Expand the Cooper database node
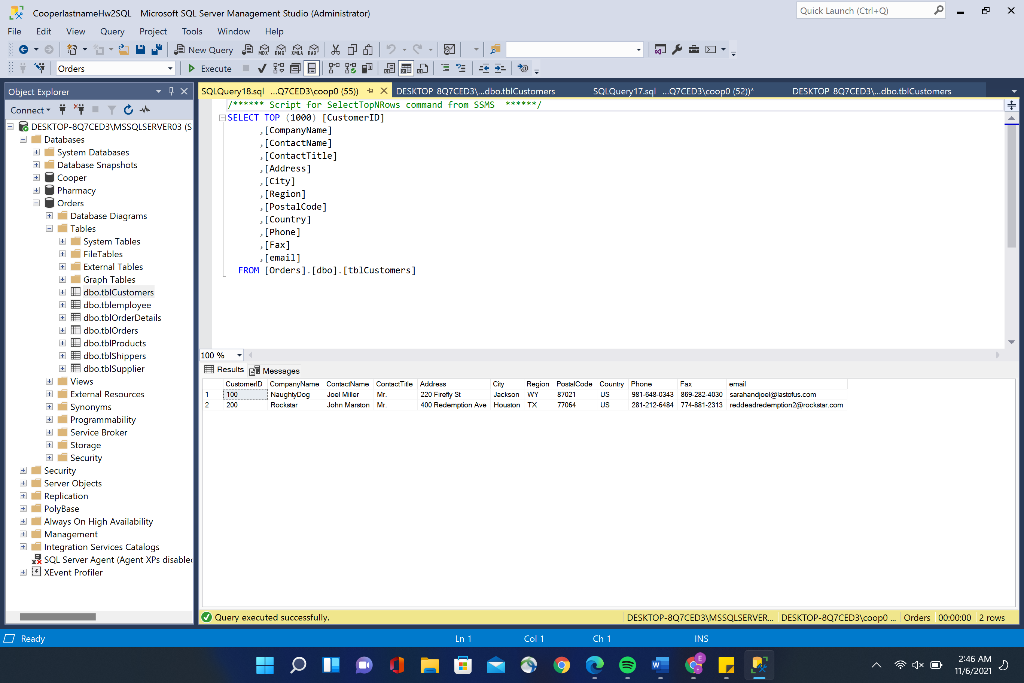The width and height of the screenshot is (1024, 683). (x=37, y=178)
